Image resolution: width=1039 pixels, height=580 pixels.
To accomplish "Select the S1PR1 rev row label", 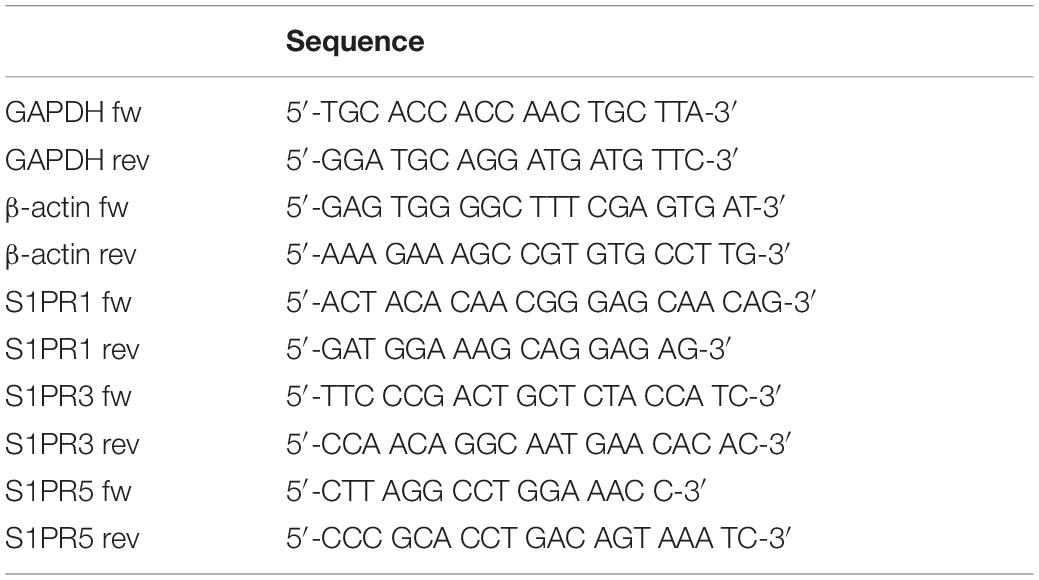I will pos(72,349).
